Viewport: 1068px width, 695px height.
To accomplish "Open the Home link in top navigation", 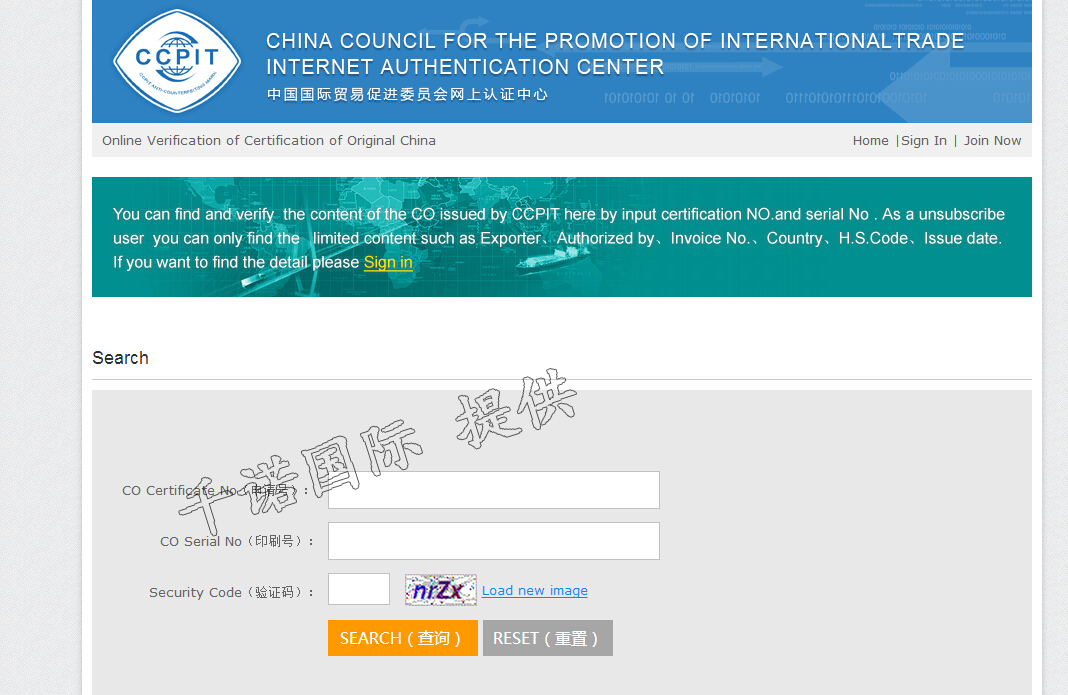I will click(x=870, y=141).
